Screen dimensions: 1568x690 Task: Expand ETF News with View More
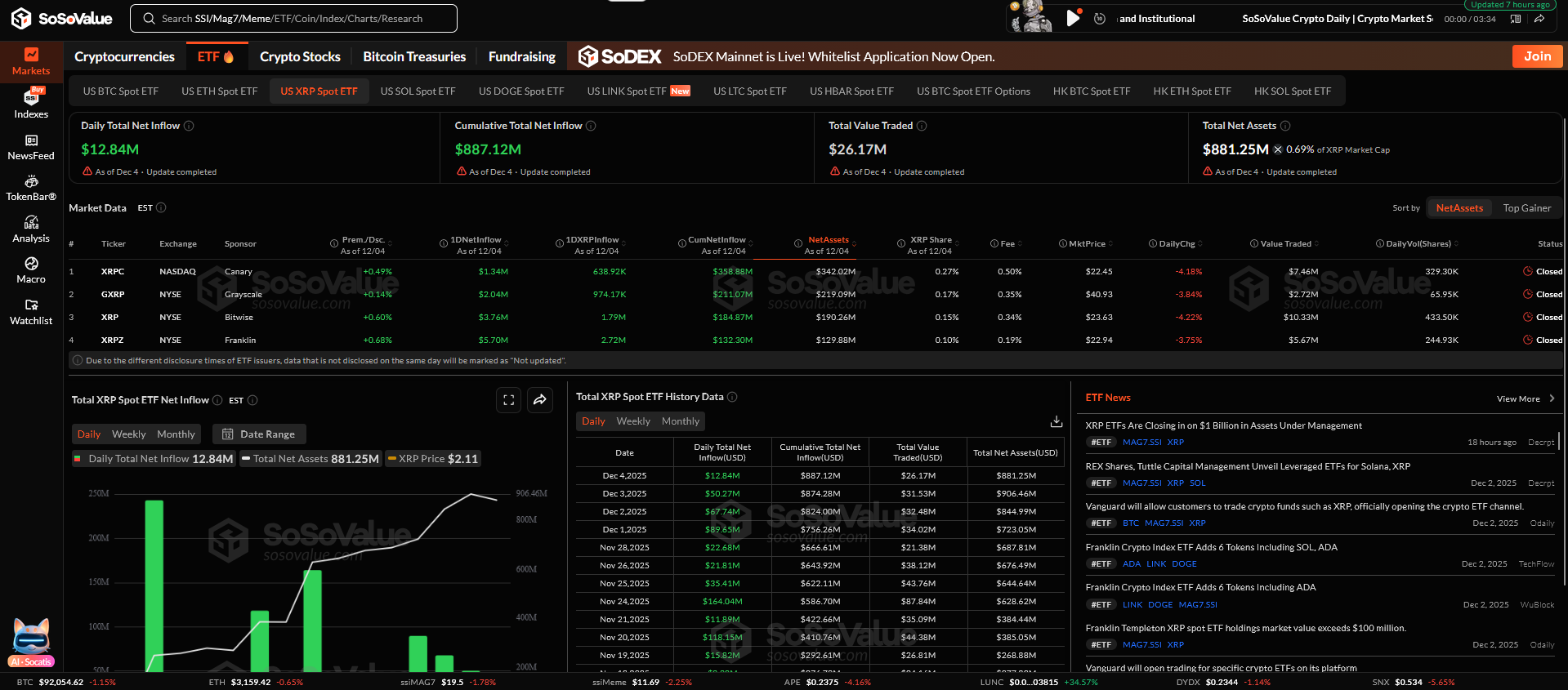coord(1526,399)
